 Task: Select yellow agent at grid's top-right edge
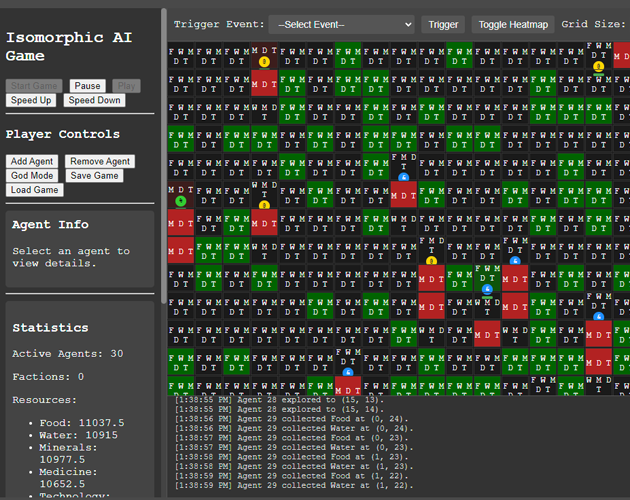click(599, 66)
